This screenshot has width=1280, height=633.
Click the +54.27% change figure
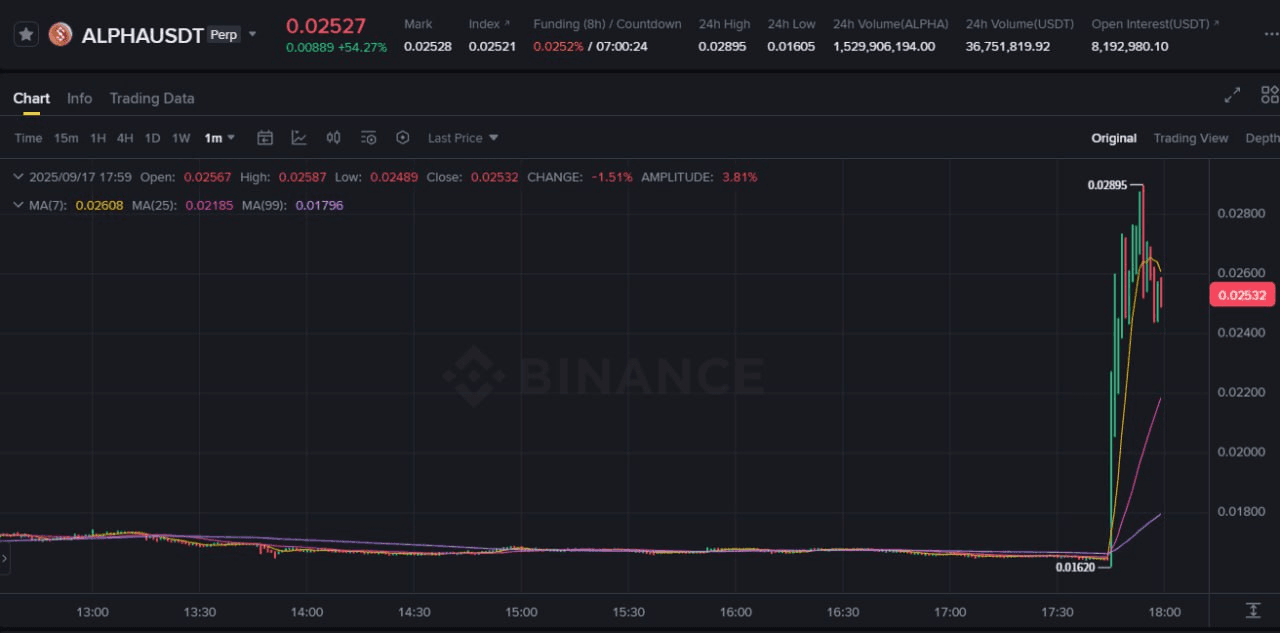coord(362,47)
